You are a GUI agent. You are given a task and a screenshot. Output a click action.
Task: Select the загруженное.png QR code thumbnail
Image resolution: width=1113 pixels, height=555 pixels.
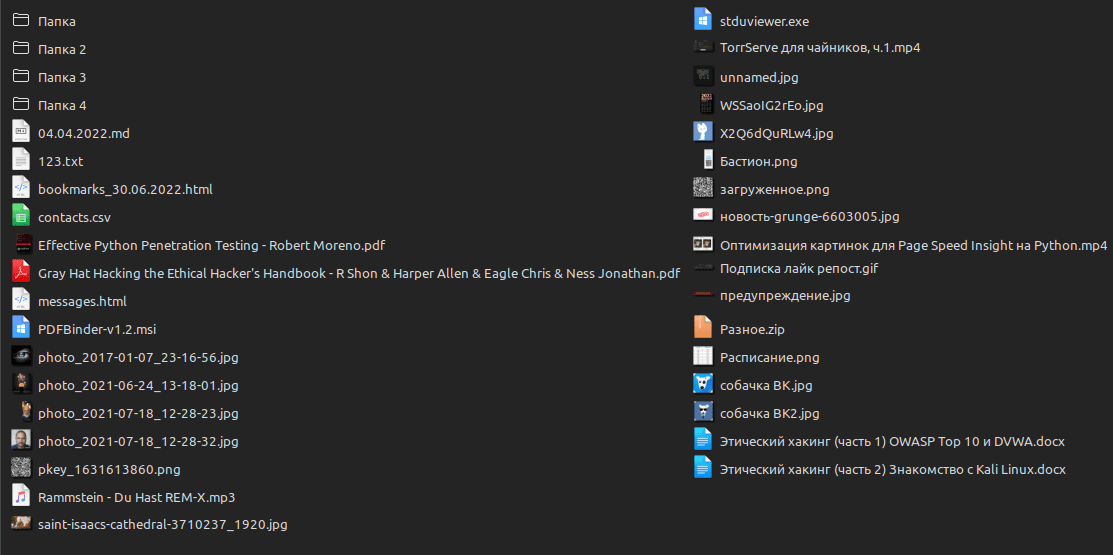coord(702,188)
